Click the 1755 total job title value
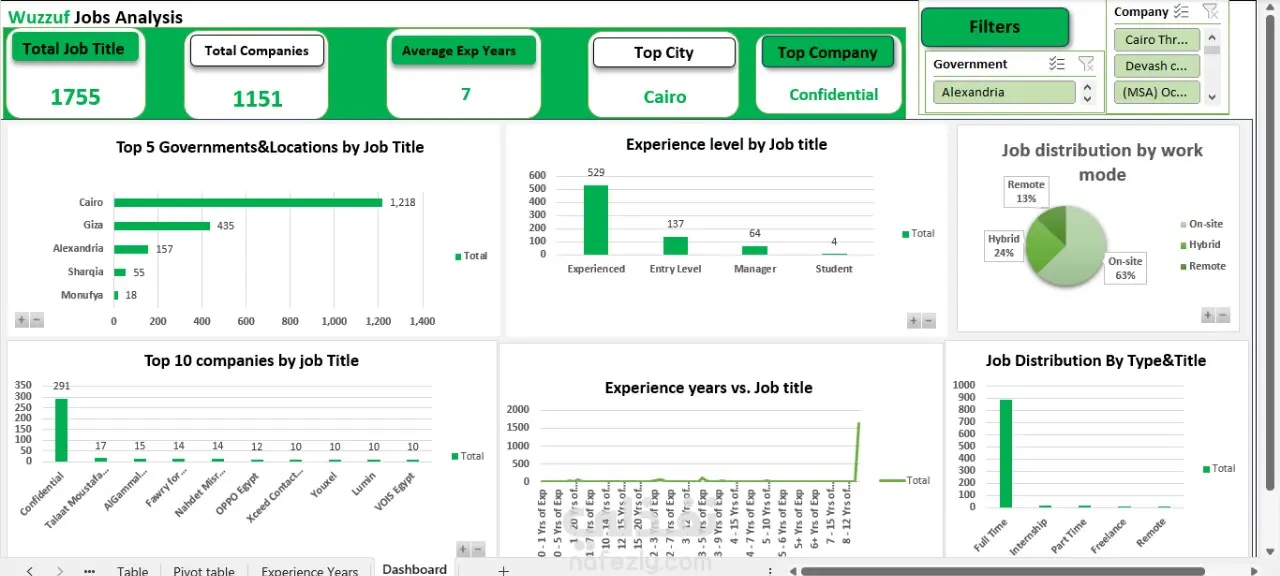The height and width of the screenshot is (576, 1280). coord(76,97)
